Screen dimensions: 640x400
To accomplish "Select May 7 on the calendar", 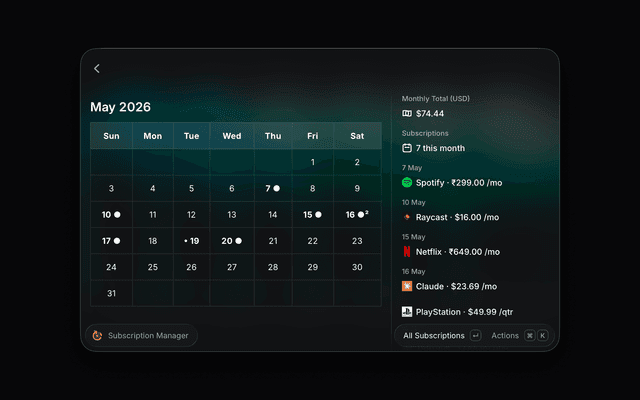I will (273, 188).
